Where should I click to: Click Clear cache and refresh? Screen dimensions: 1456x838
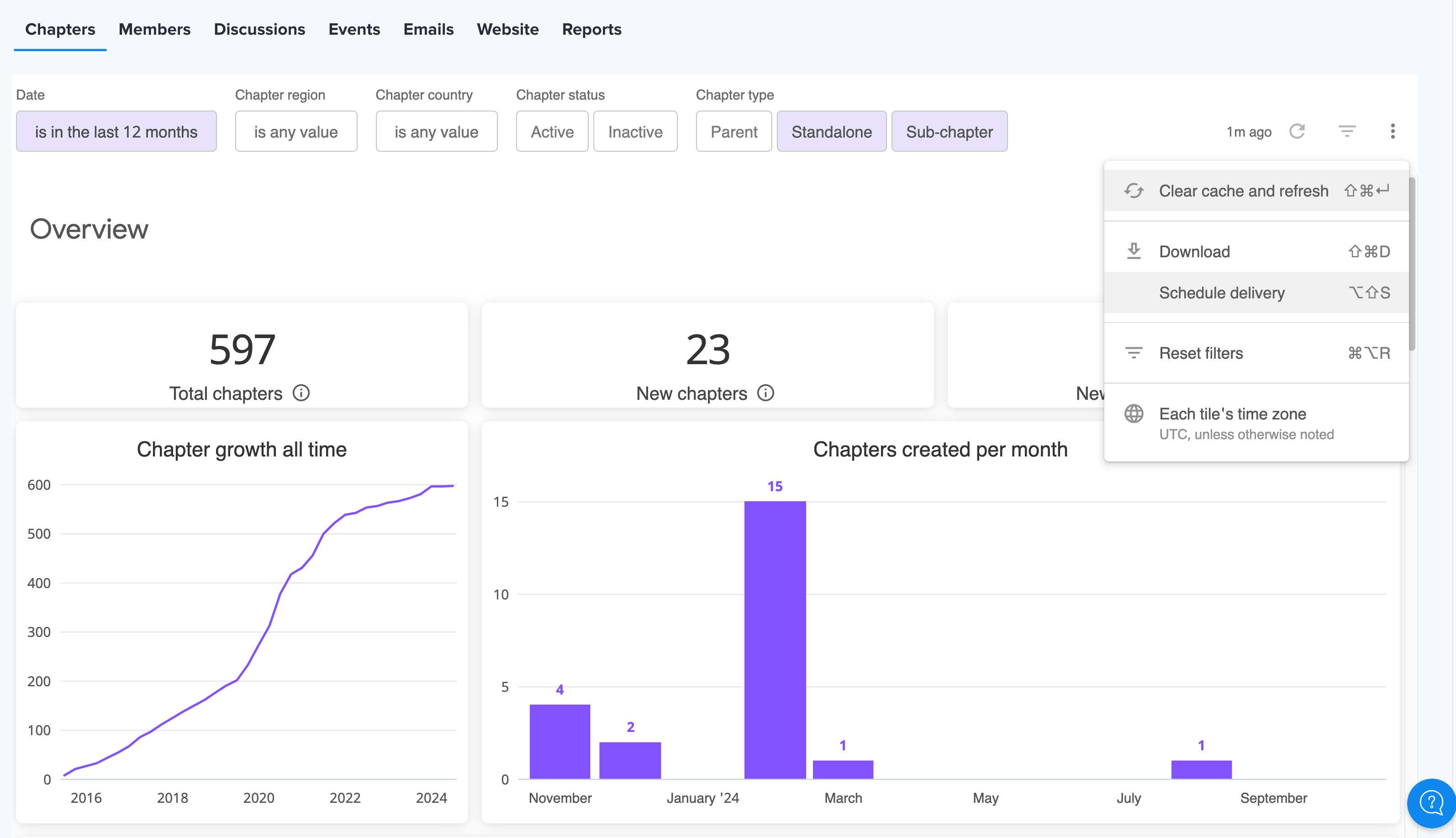(x=1243, y=191)
